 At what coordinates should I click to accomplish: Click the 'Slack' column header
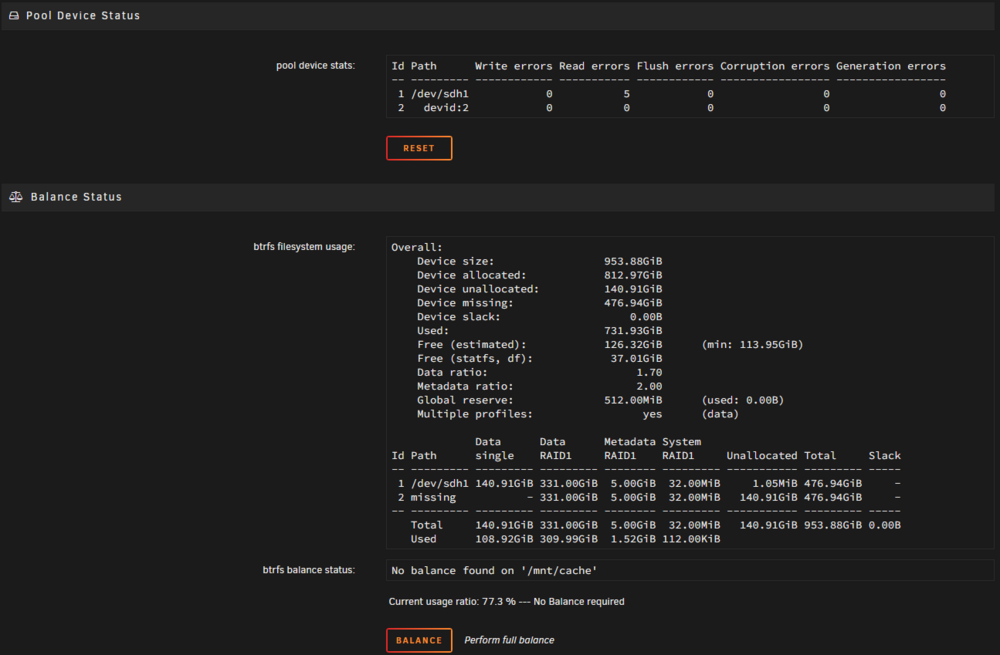pyautogui.click(x=885, y=456)
